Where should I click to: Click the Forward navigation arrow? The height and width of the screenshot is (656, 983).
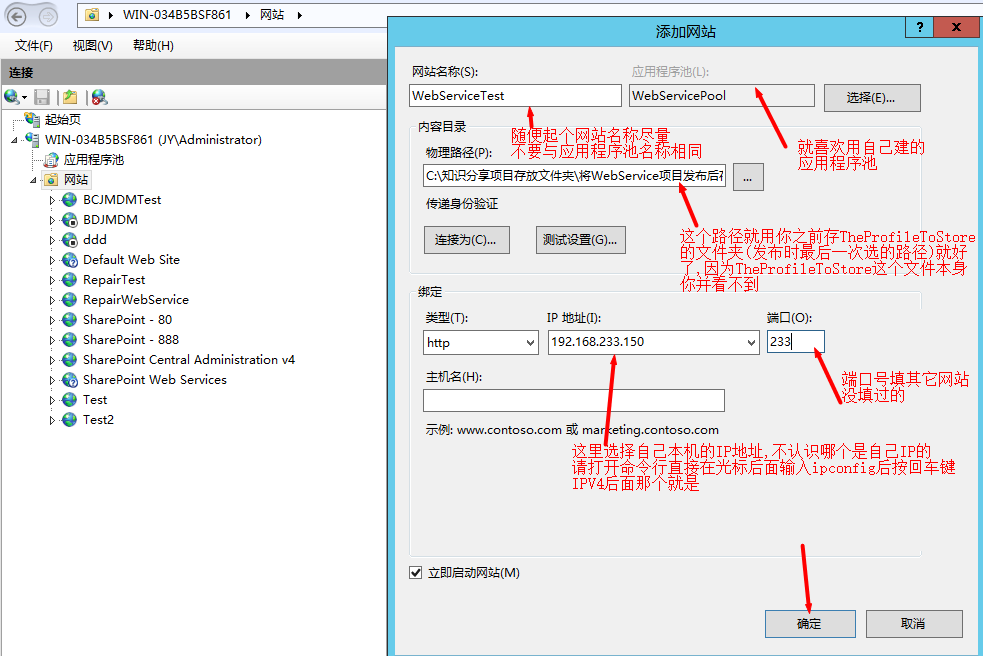[48, 16]
